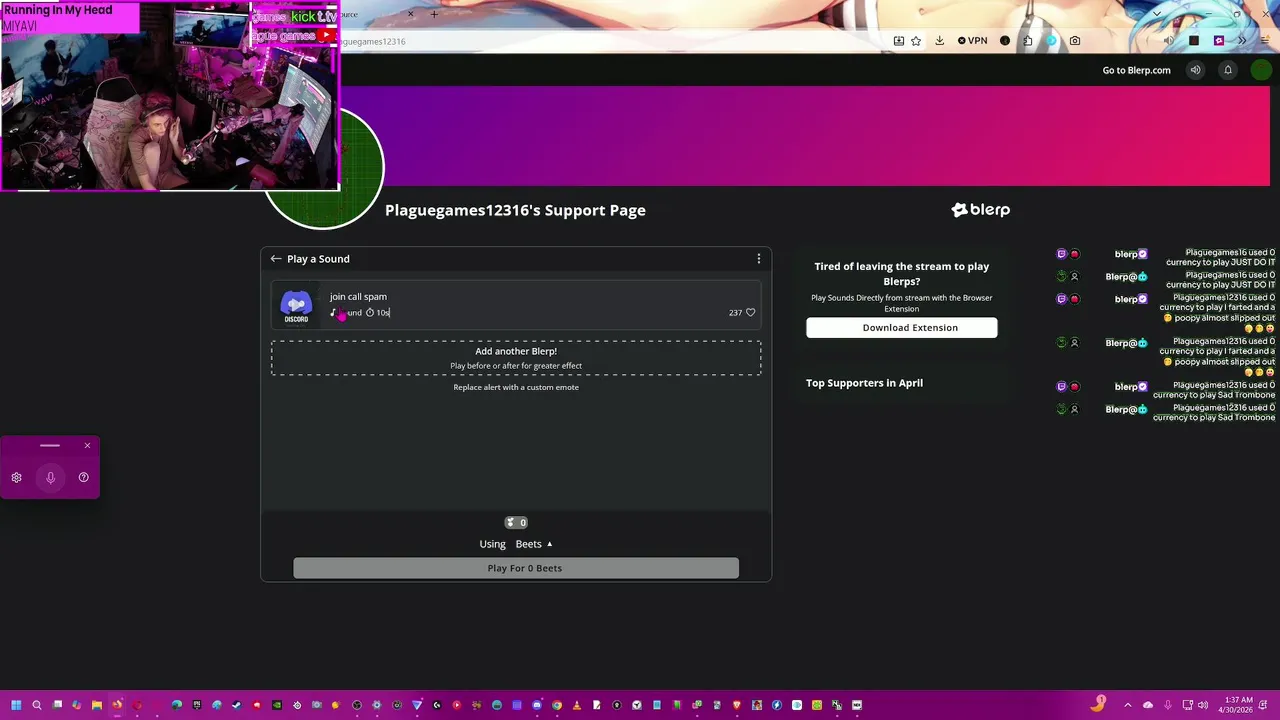Bookmark page with star icon

pyautogui.click(x=916, y=41)
